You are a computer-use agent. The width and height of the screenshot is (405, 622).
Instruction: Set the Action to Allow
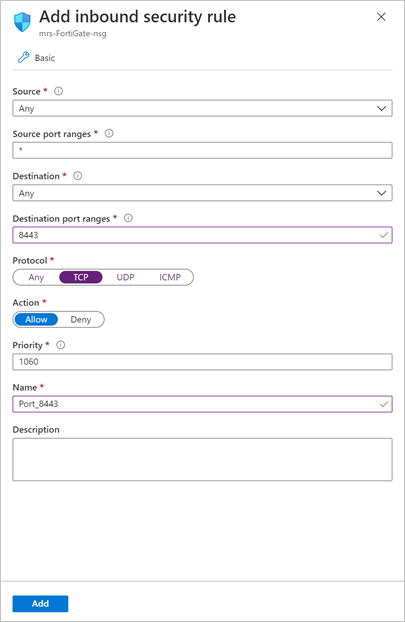click(x=36, y=319)
